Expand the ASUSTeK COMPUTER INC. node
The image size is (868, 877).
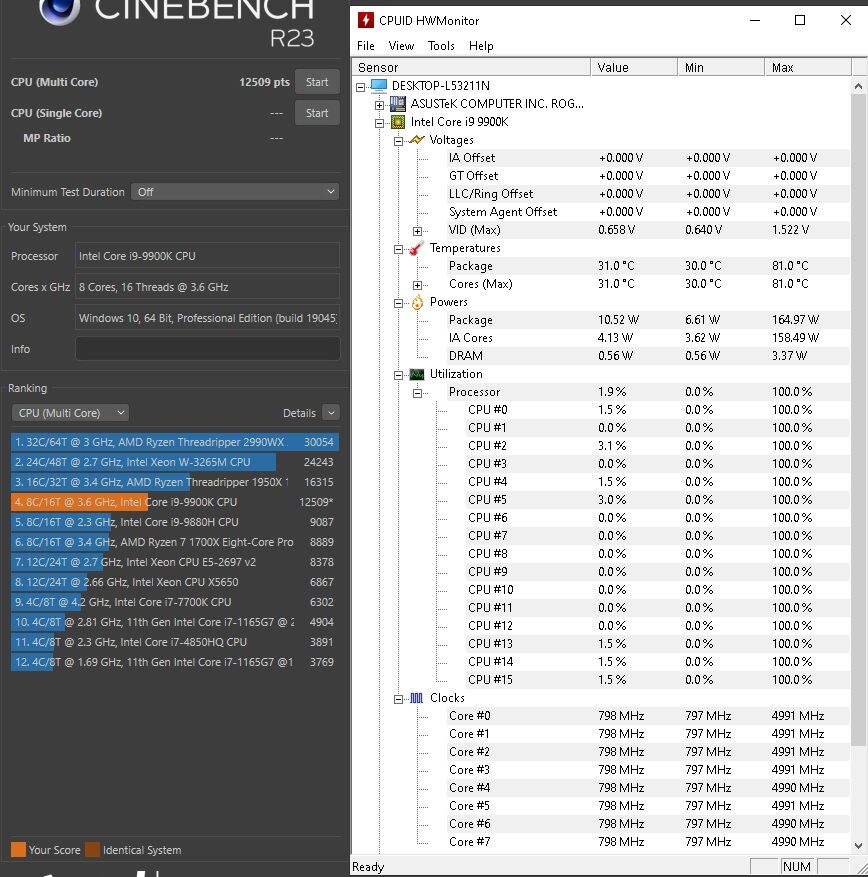pos(380,105)
